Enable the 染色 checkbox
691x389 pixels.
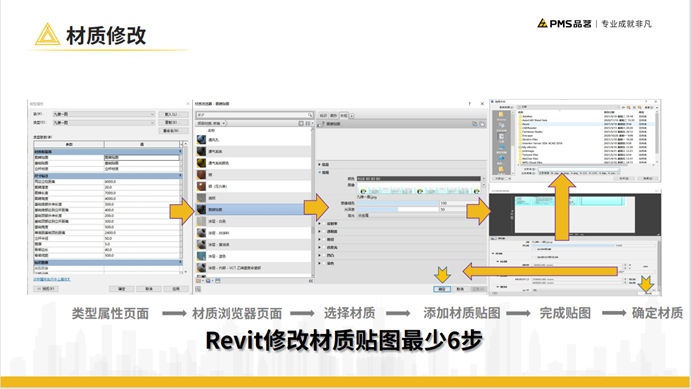pos(324,263)
